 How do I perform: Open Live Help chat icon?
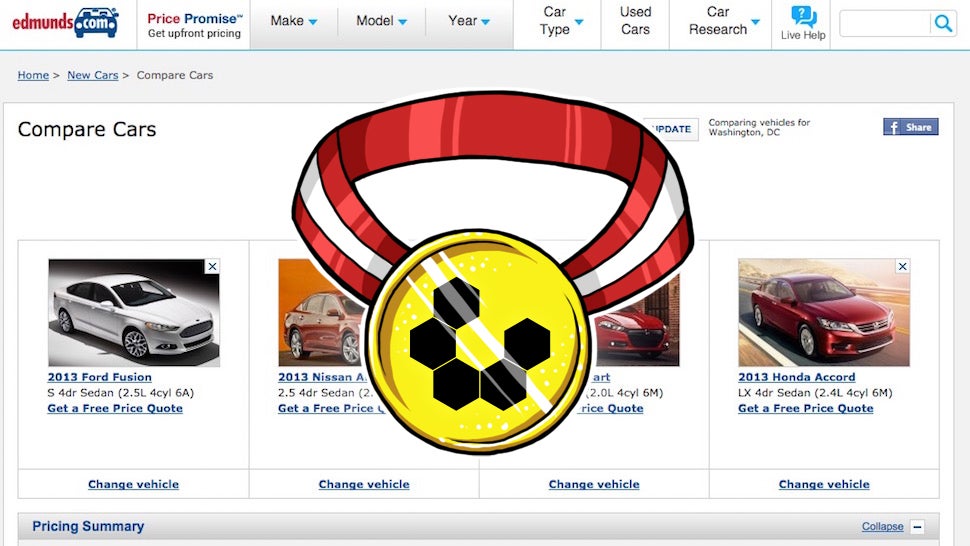(x=803, y=23)
